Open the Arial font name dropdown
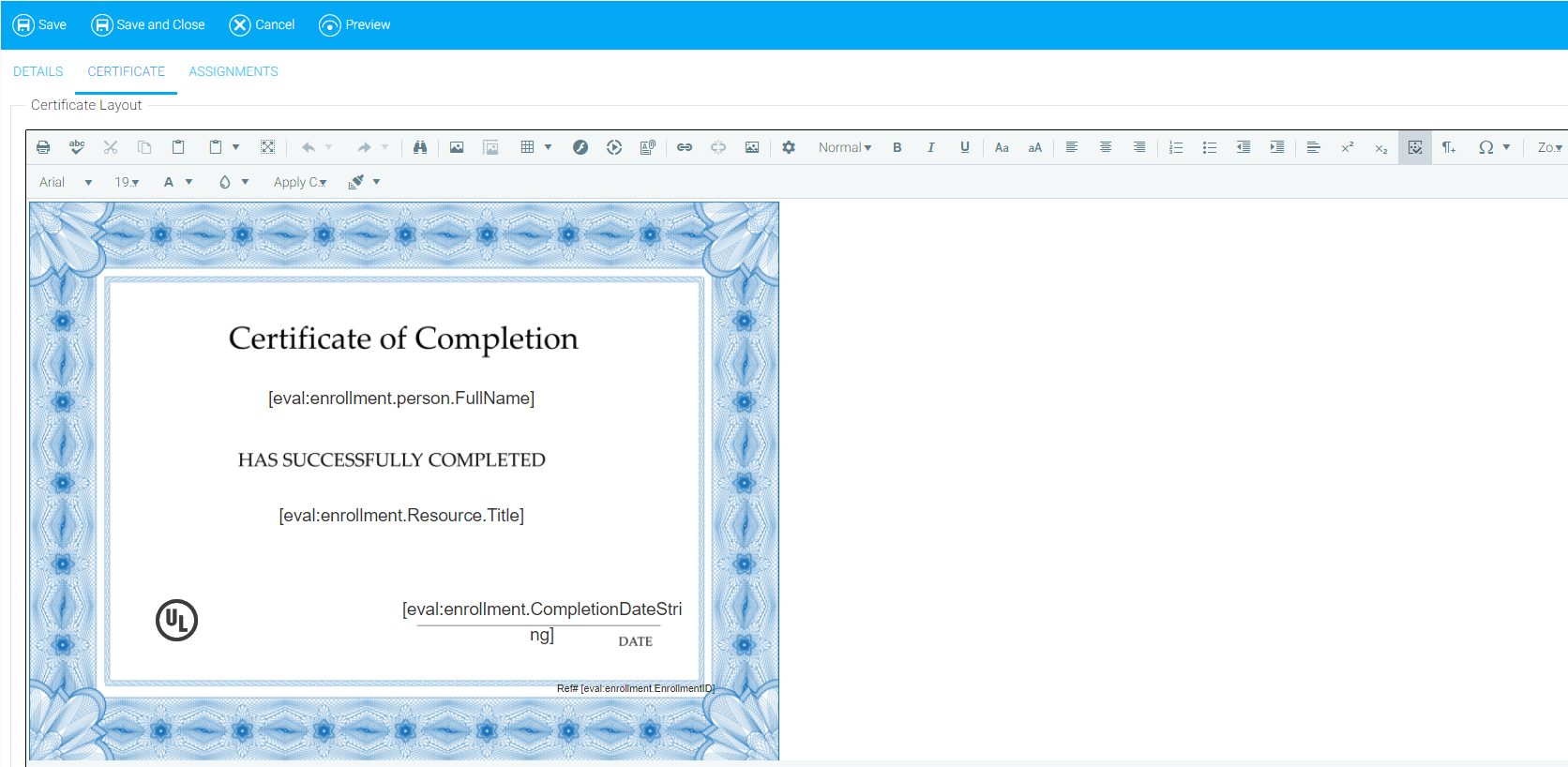The image size is (1568, 767). pos(66,182)
